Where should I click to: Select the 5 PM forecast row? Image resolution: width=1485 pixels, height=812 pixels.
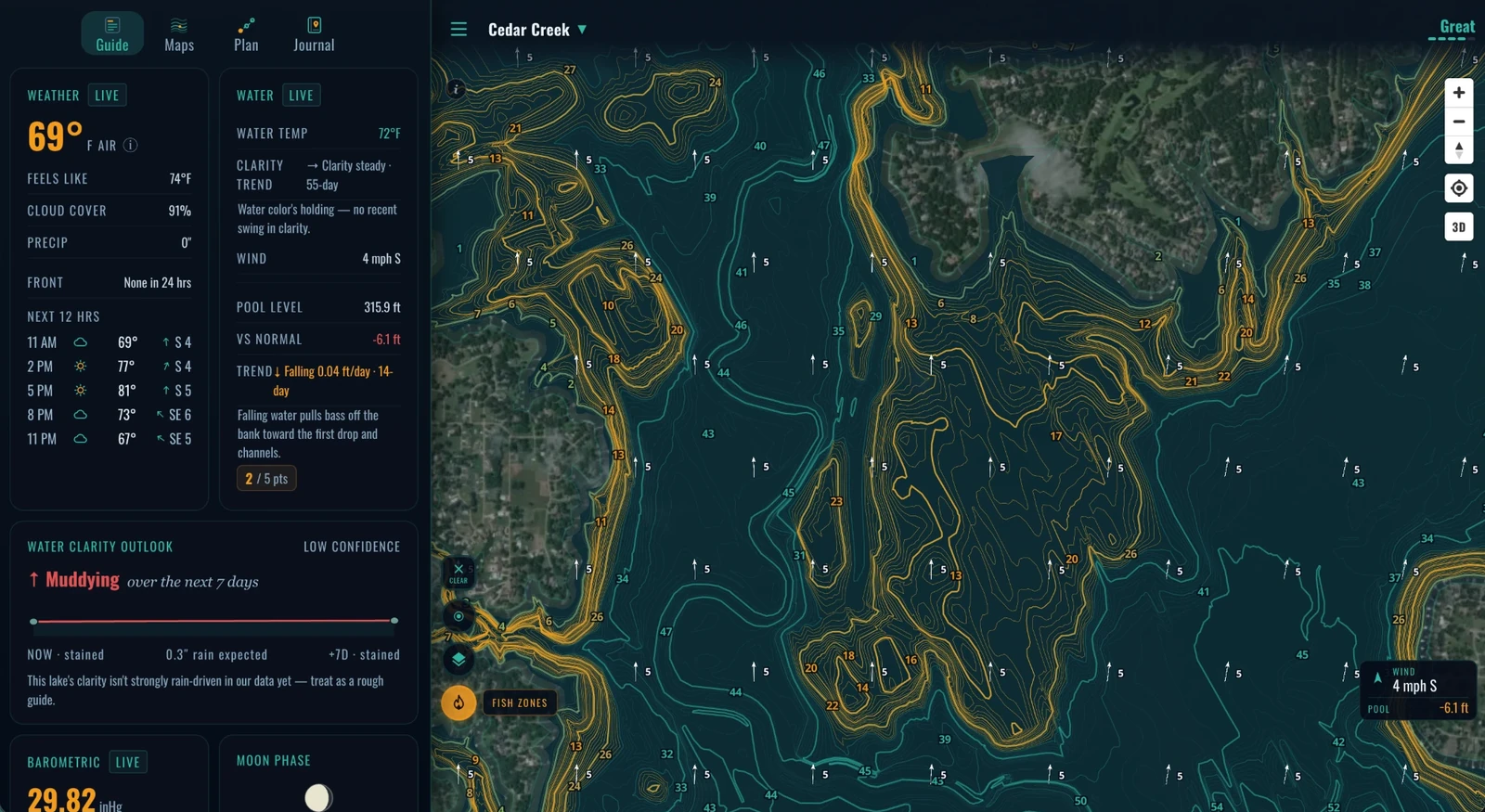click(110, 391)
